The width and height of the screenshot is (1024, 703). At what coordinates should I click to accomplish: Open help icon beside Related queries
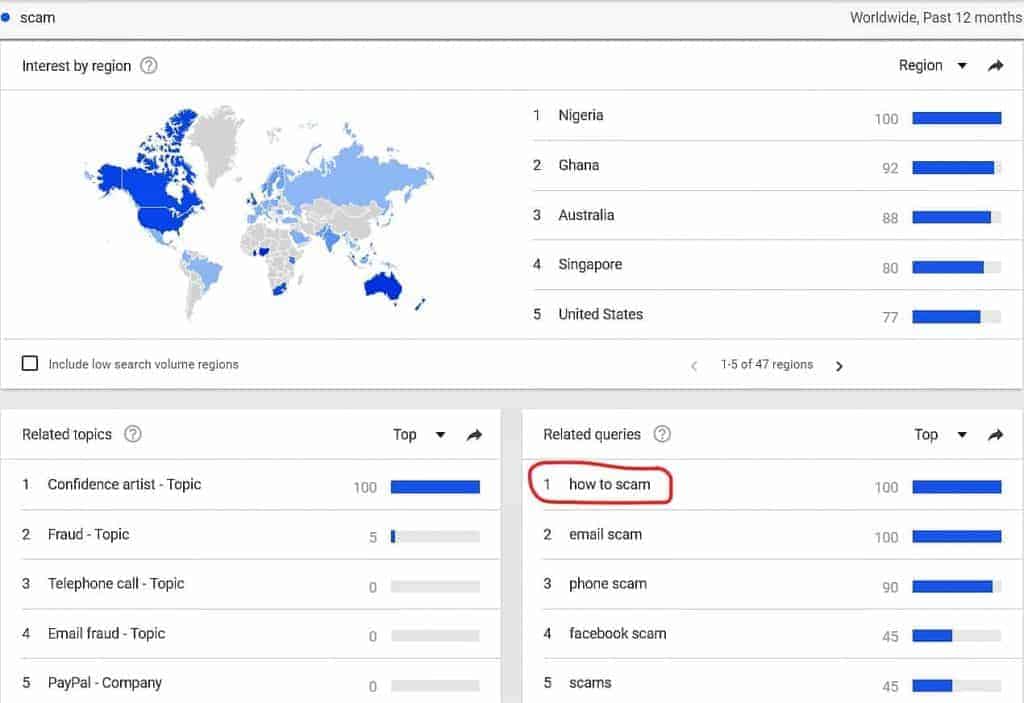pyautogui.click(x=661, y=434)
